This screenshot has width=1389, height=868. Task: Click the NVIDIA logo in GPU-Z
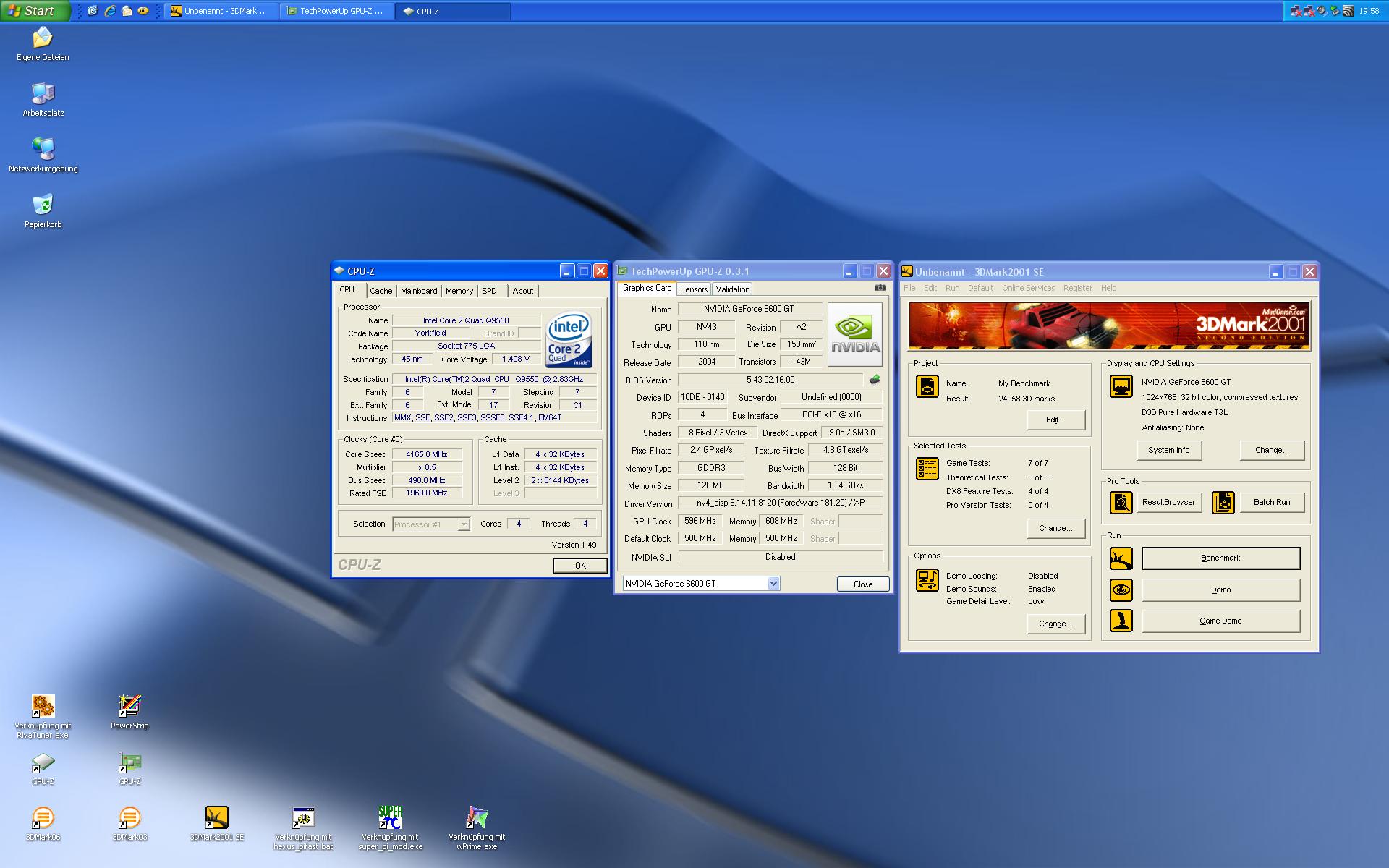(855, 335)
